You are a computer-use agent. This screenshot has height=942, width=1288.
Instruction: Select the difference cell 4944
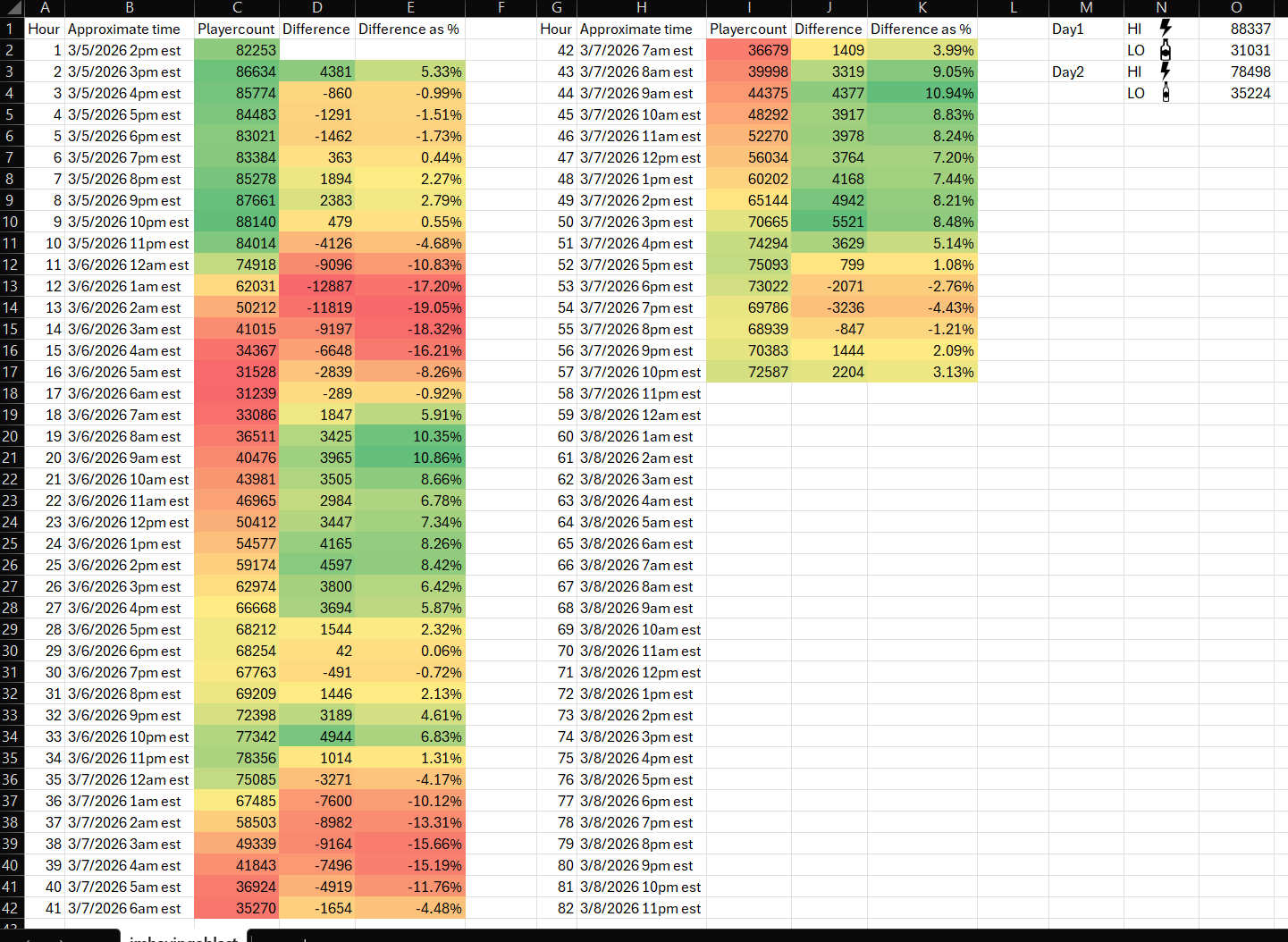click(317, 736)
